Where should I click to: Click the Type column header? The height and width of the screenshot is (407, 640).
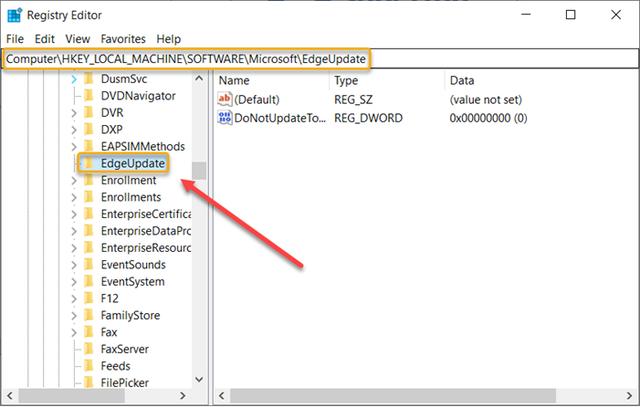click(x=346, y=80)
